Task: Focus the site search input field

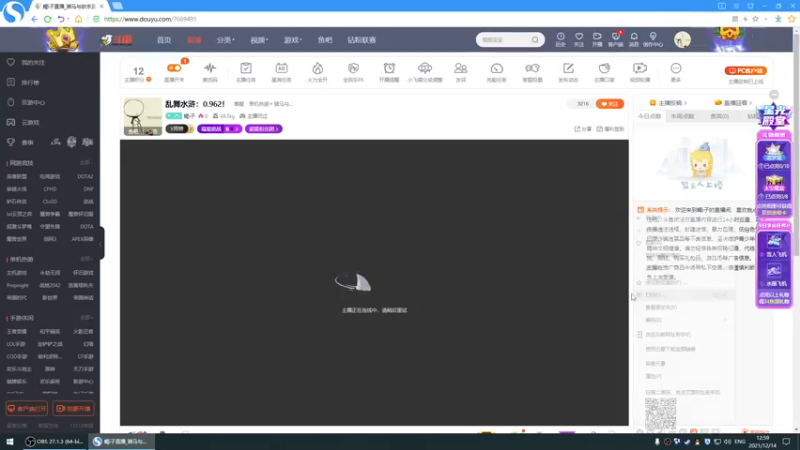Action: coord(504,40)
